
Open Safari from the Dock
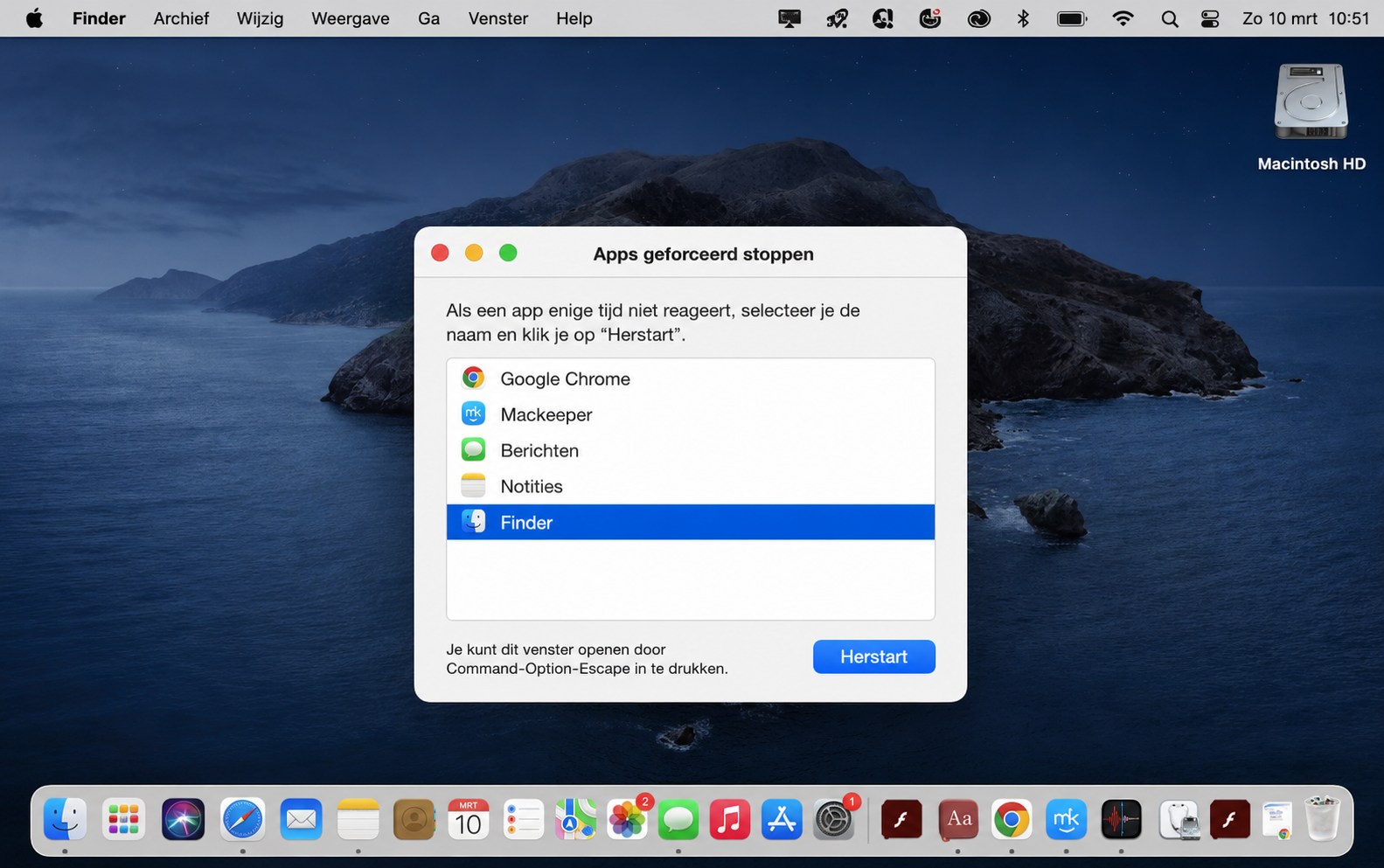[242, 820]
